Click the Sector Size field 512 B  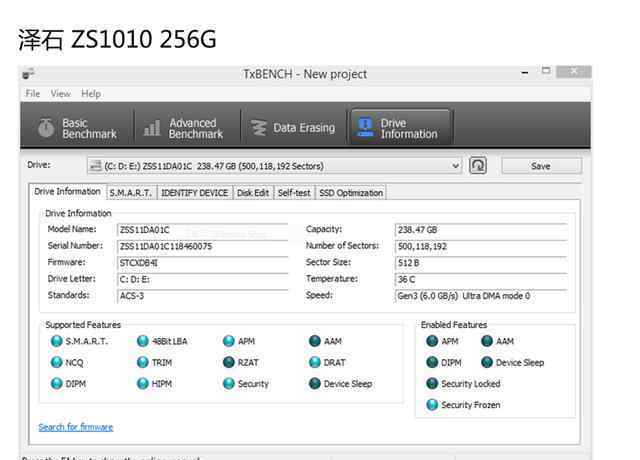481,263
